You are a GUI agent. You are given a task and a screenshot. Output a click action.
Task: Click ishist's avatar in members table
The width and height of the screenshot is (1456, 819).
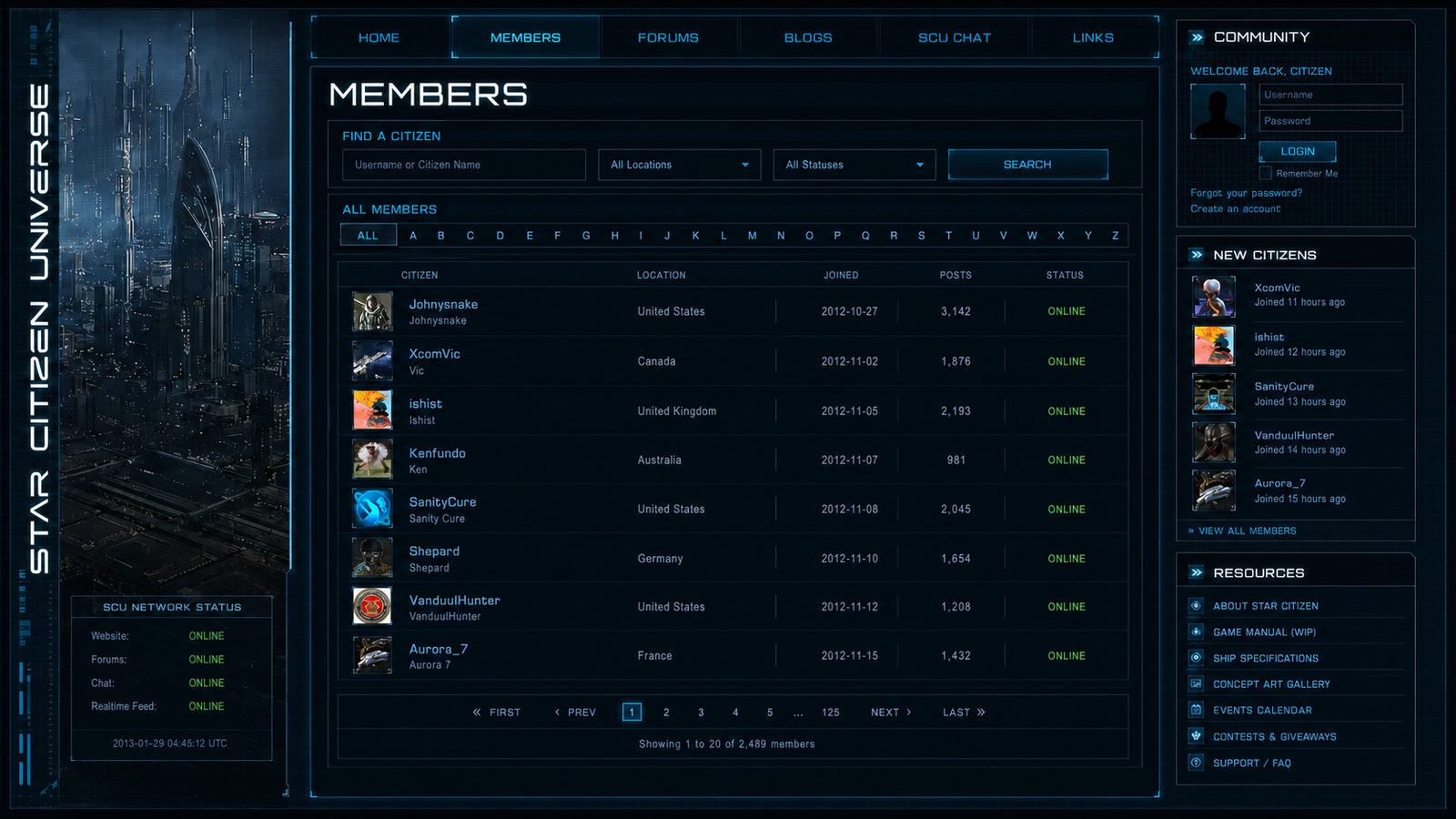372,410
